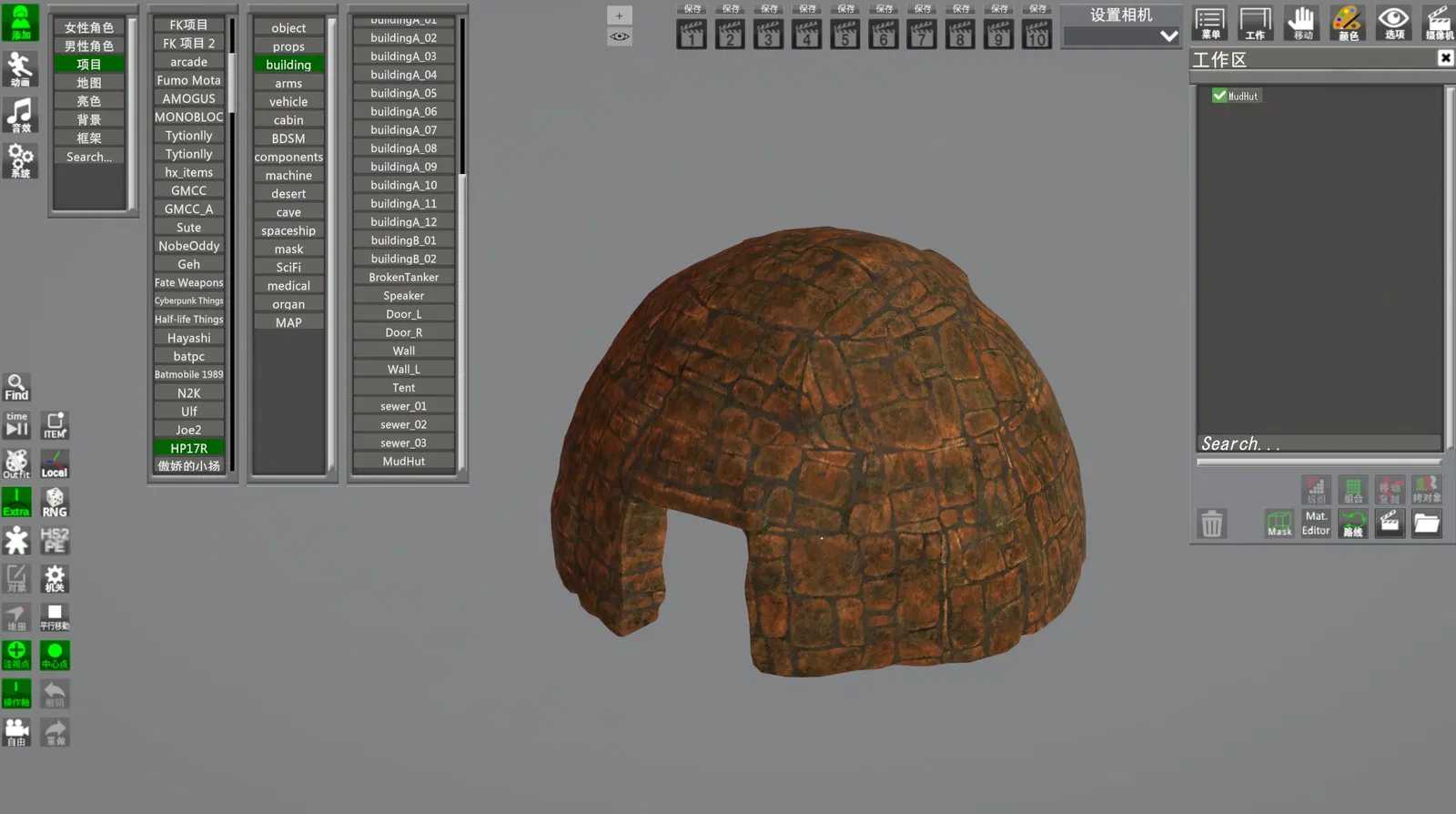Uncheck the MudHut checkbox in workspace
This screenshot has width=1456, height=814.
click(1219, 96)
